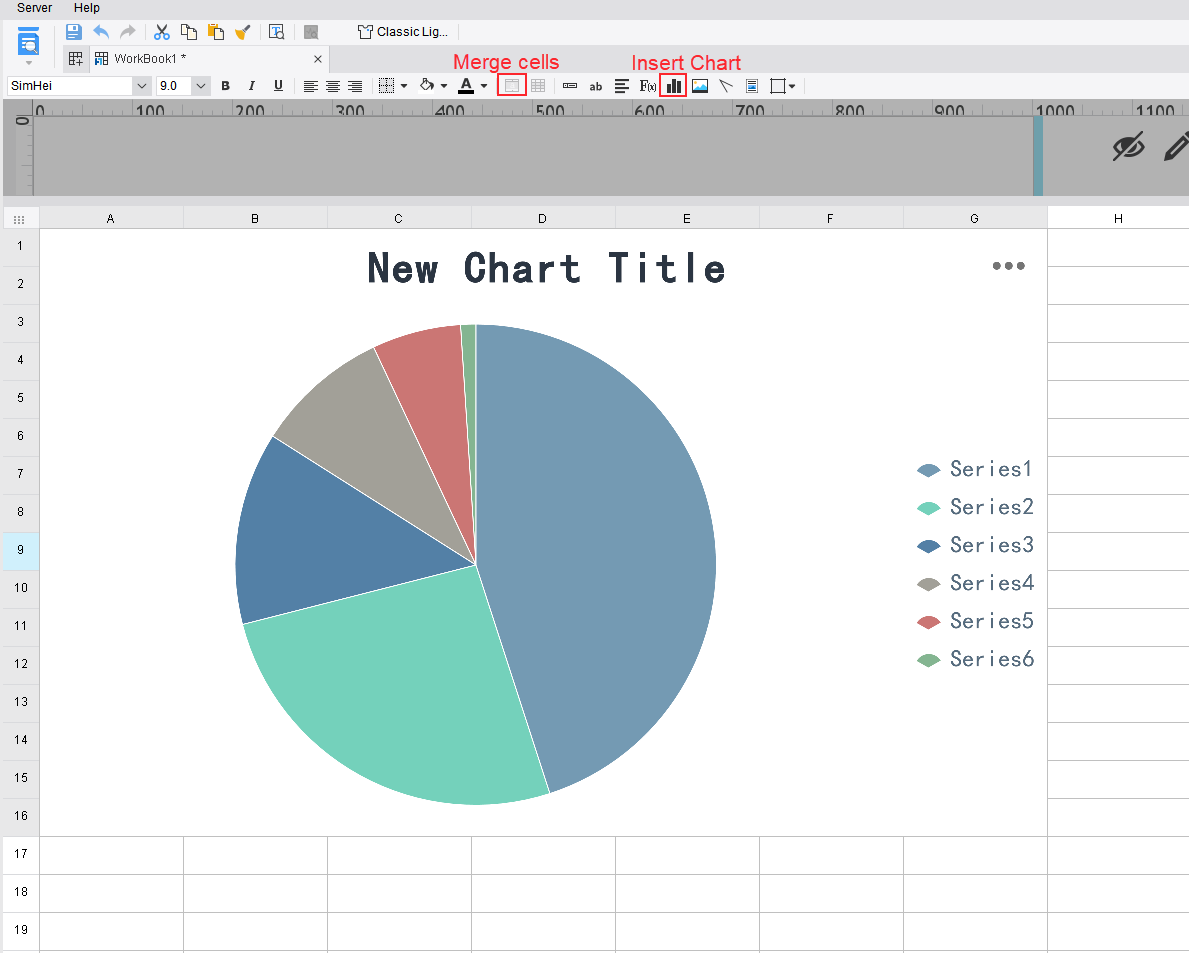Viewport: 1189px width, 953px height.
Task: Select all cells with the corner button
Action: point(20,219)
